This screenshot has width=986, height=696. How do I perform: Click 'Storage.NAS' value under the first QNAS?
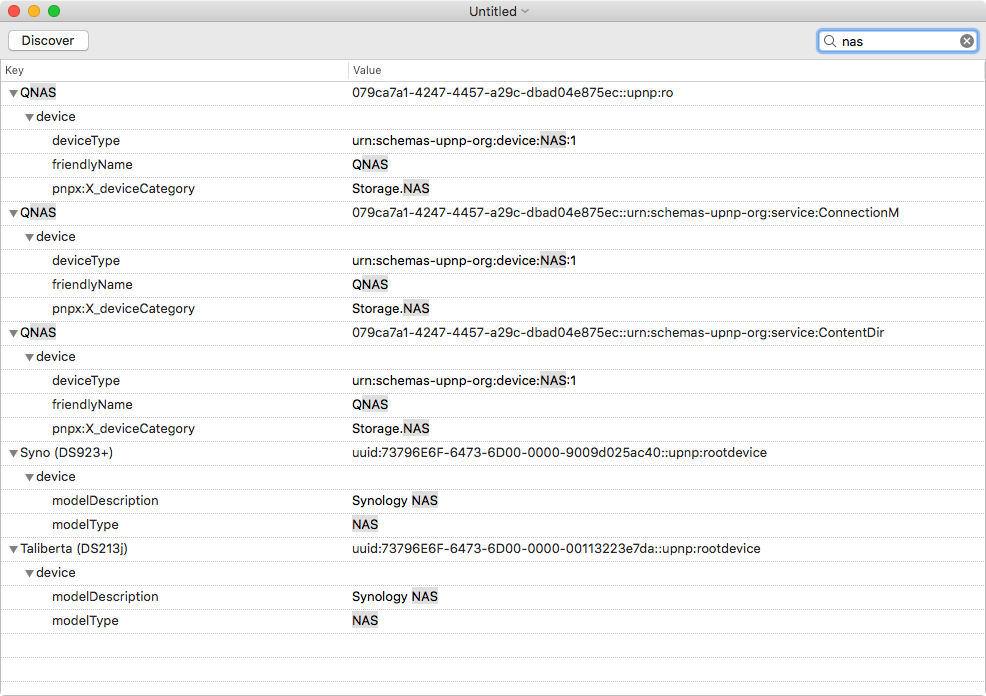(x=391, y=189)
